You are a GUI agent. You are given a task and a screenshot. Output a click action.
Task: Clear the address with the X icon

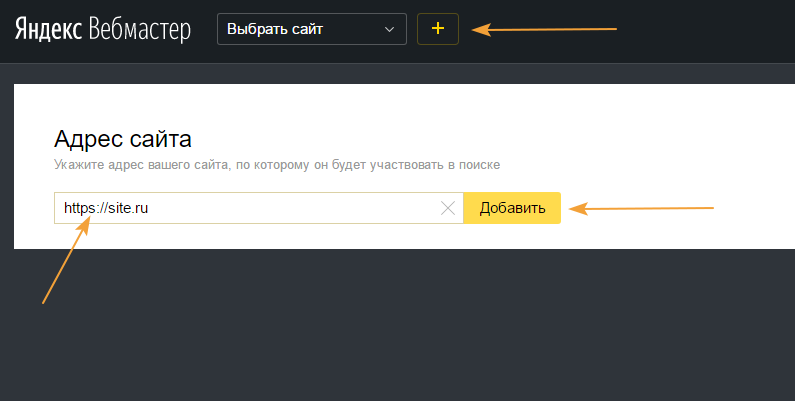tap(448, 208)
